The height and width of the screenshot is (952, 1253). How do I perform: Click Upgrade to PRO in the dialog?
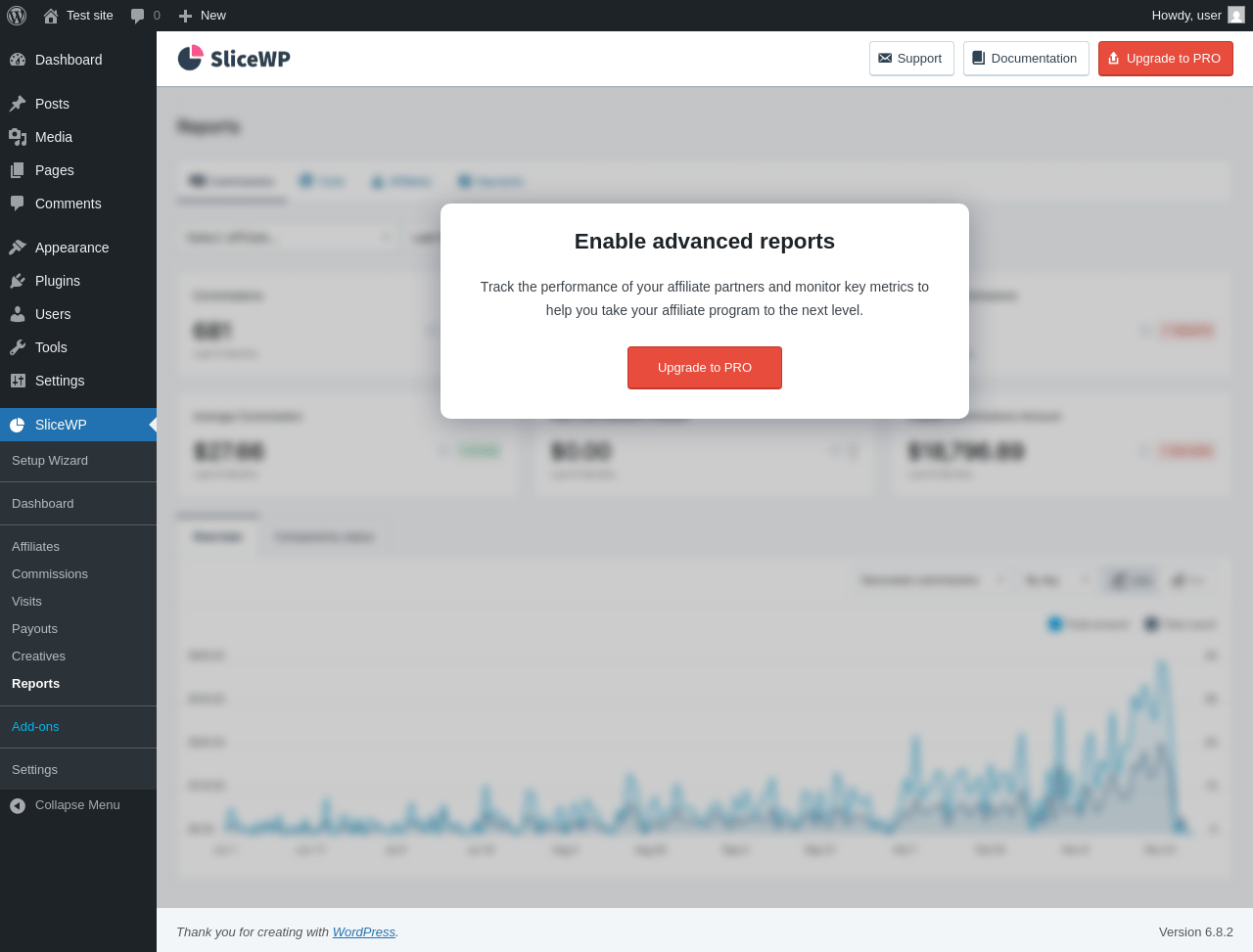705,368
